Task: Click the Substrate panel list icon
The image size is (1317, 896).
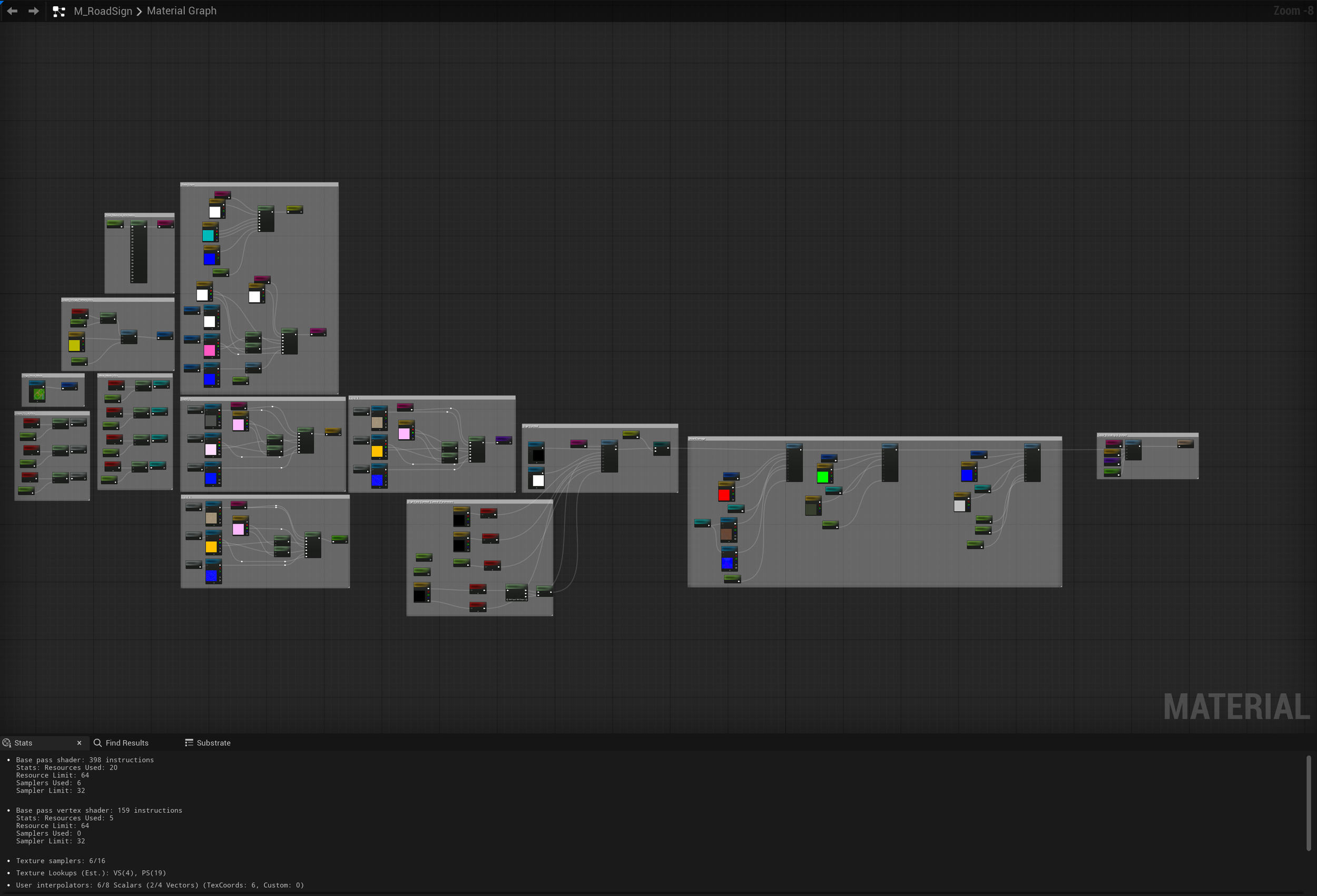Action: (x=189, y=743)
